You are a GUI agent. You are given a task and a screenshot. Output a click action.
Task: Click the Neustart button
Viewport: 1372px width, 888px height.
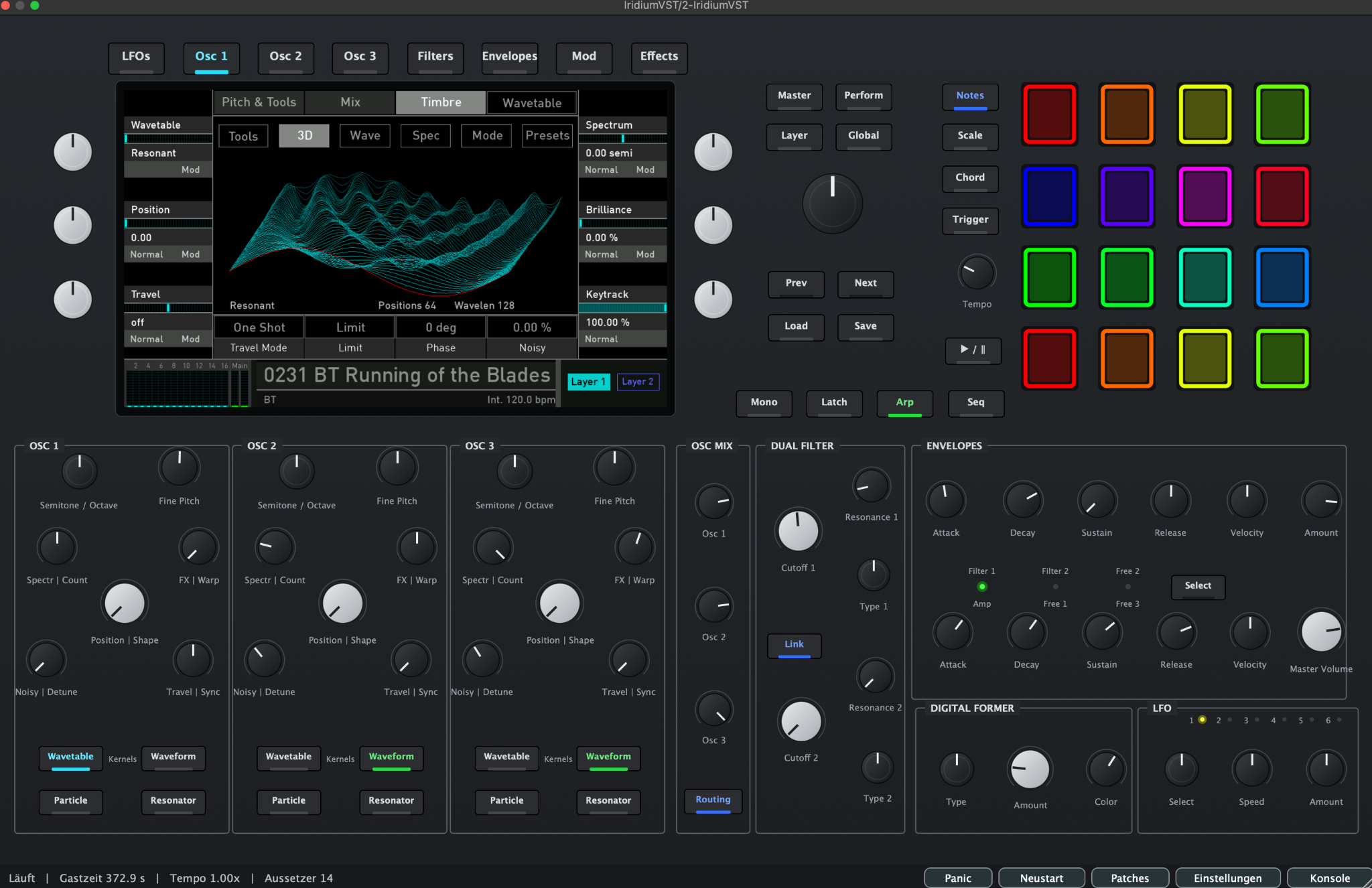point(1041,878)
